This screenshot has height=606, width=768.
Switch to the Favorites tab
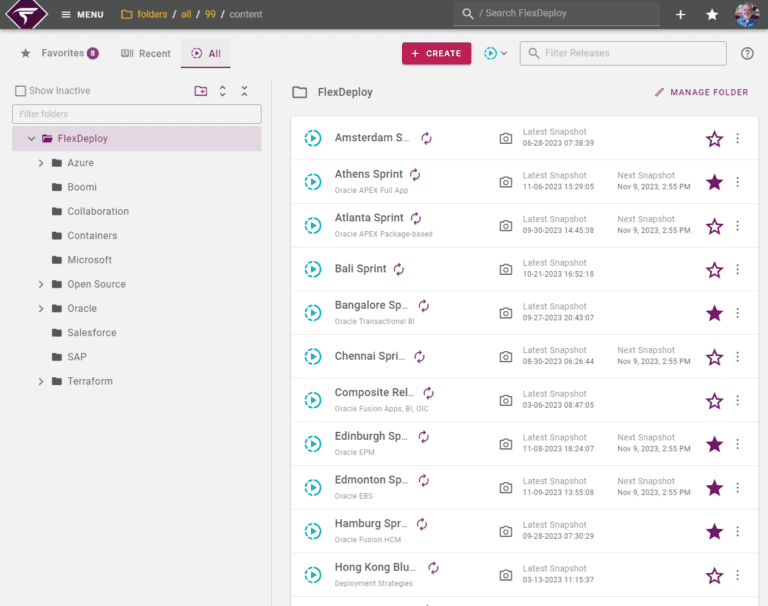(59, 53)
